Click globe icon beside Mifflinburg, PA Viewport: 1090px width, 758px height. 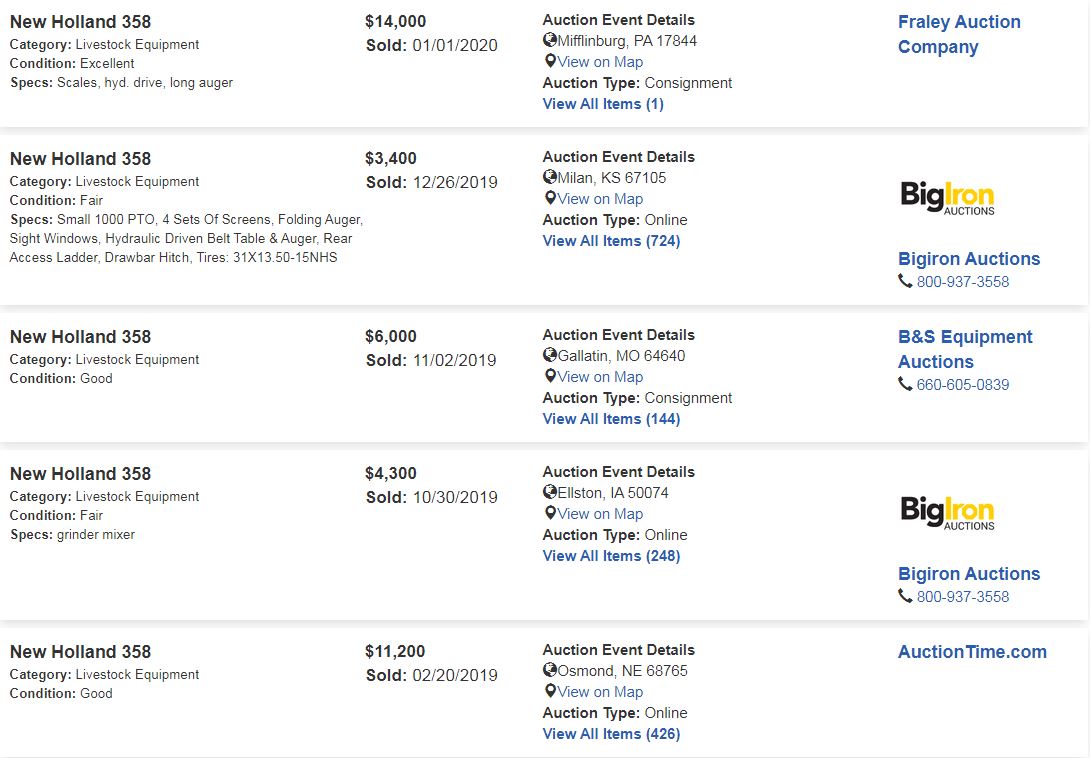point(550,41)
